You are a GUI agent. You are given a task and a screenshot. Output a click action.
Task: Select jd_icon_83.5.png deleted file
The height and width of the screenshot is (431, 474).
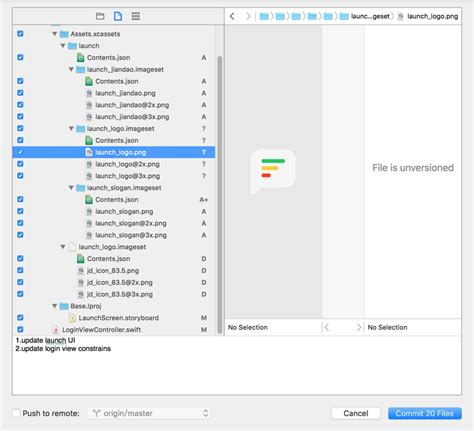(x=113, y=271)
